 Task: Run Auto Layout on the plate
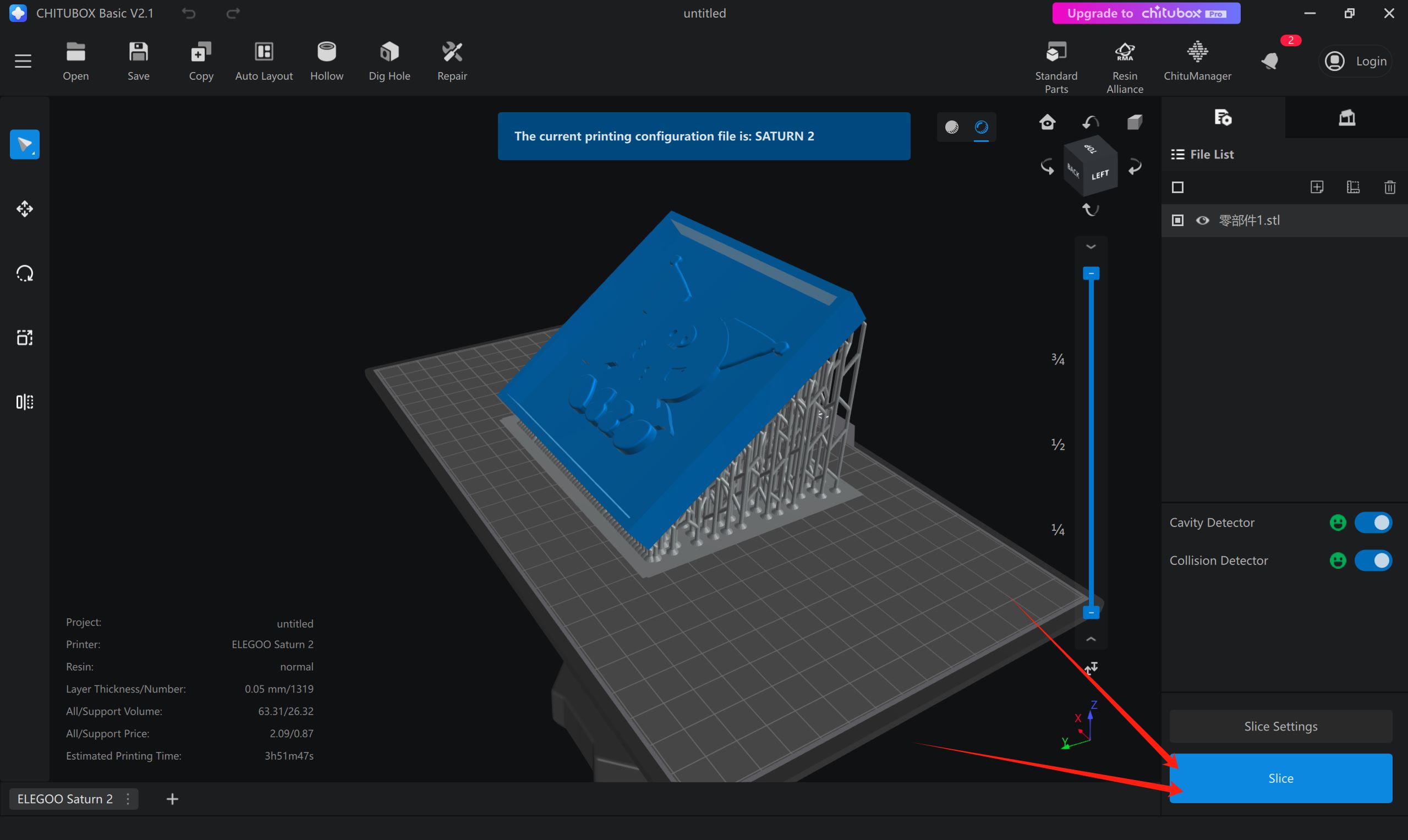(x=264, y=61)
